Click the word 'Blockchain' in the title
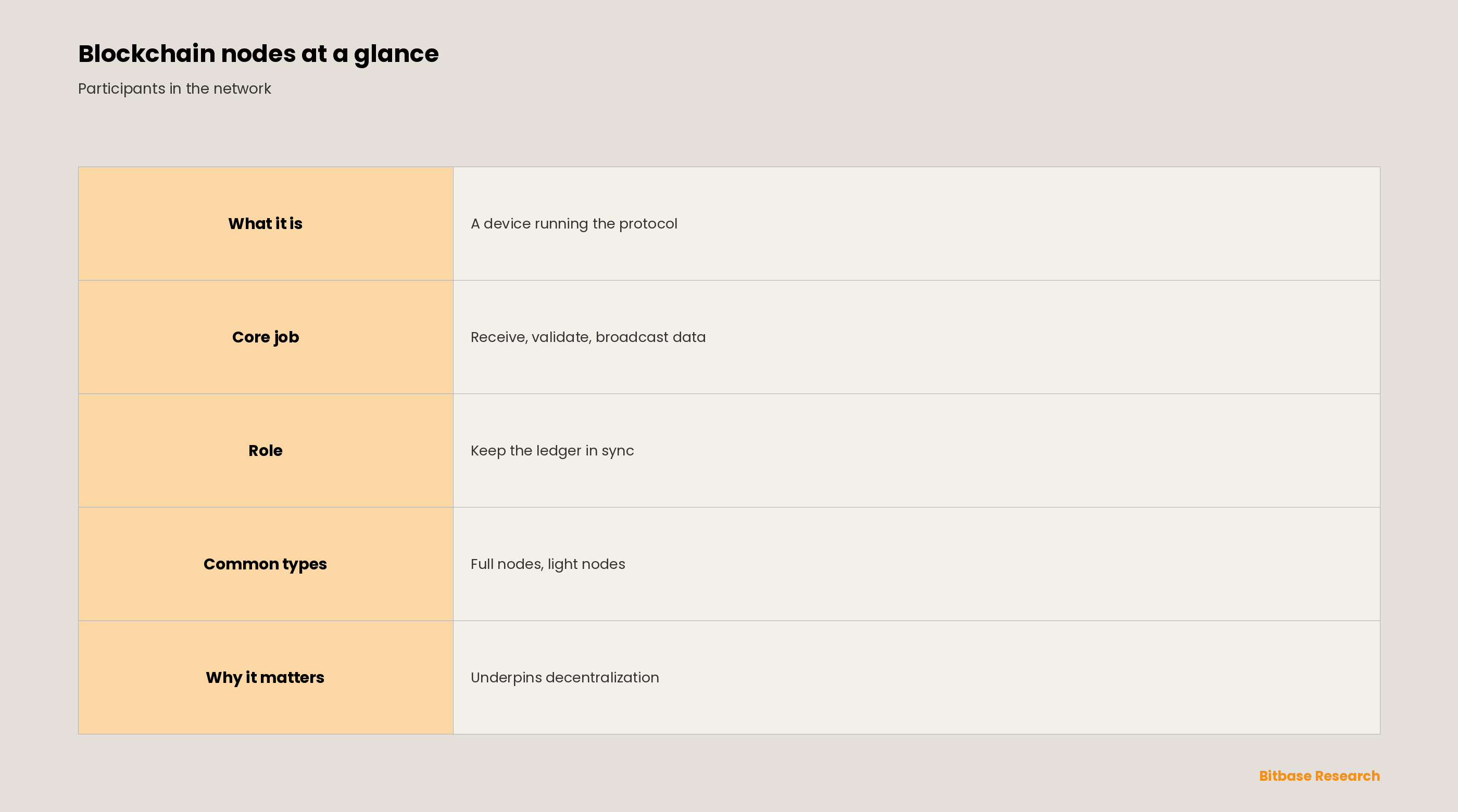Image resolution: width=1458 pixels, height=812 pixels. 147,54
